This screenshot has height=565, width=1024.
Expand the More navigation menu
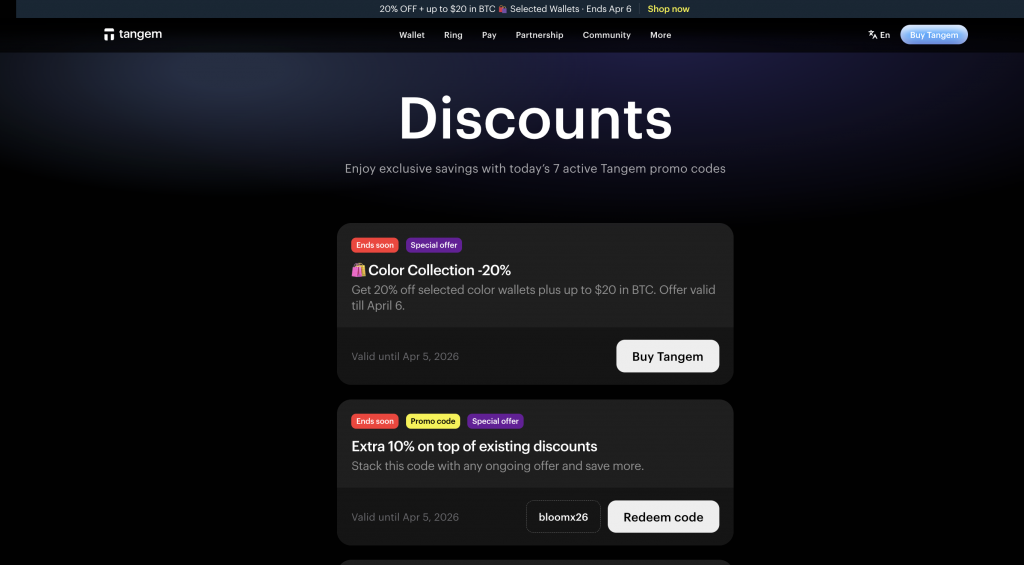(660, 35)
